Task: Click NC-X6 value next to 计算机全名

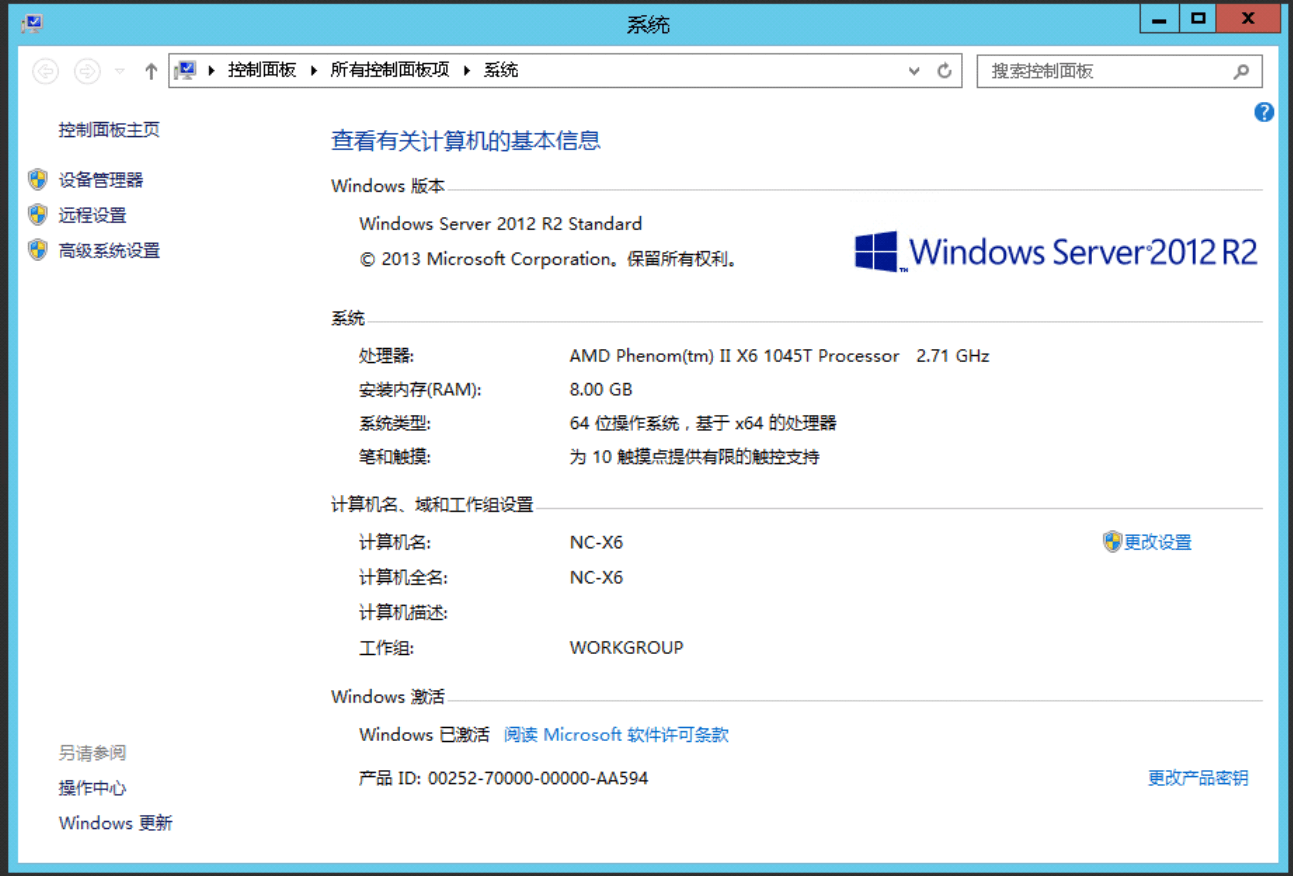Action: pos(596,578)
